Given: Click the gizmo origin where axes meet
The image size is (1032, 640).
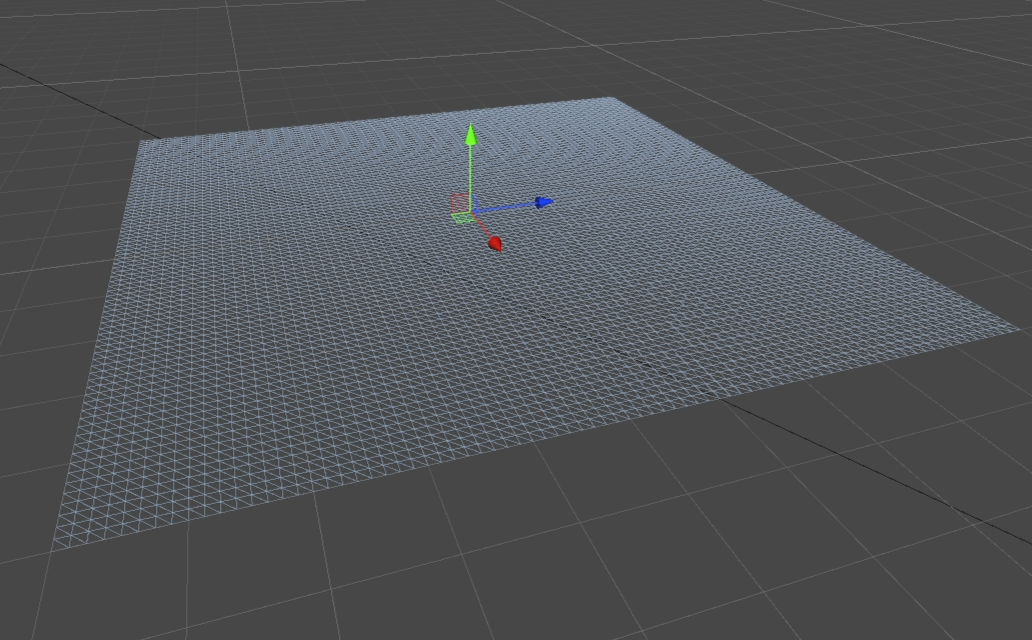Looking at the screenshot, I should tap(470, 211).
